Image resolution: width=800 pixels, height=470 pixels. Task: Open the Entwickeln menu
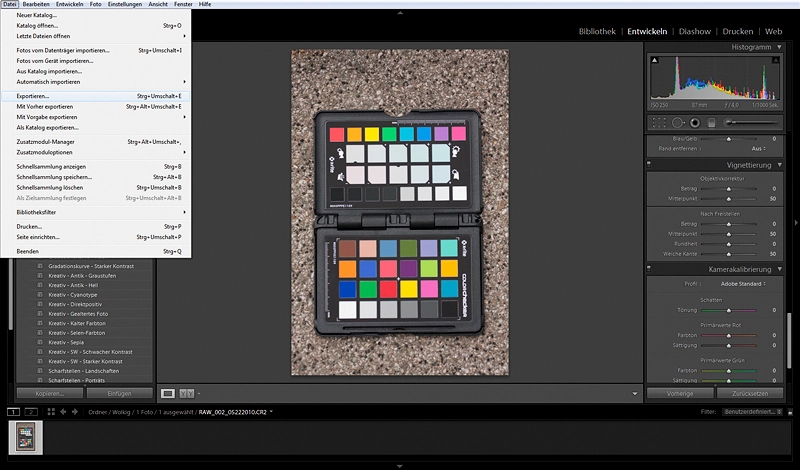click(x=69, y=4)
